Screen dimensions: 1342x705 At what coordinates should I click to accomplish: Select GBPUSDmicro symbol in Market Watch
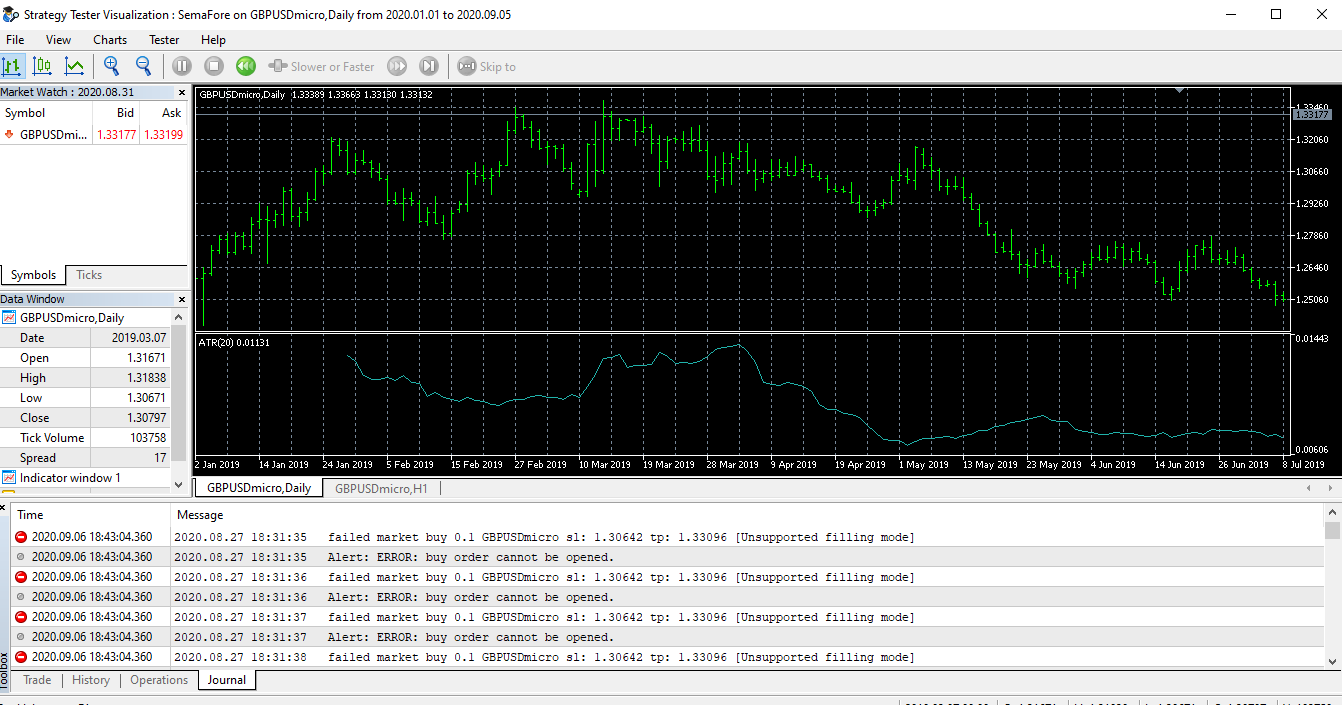52,135
